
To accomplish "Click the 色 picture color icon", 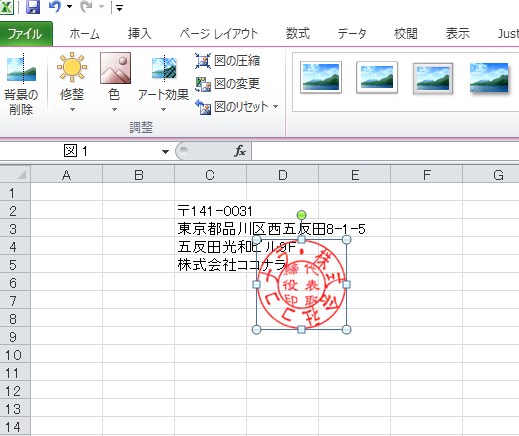I will 115,68.
